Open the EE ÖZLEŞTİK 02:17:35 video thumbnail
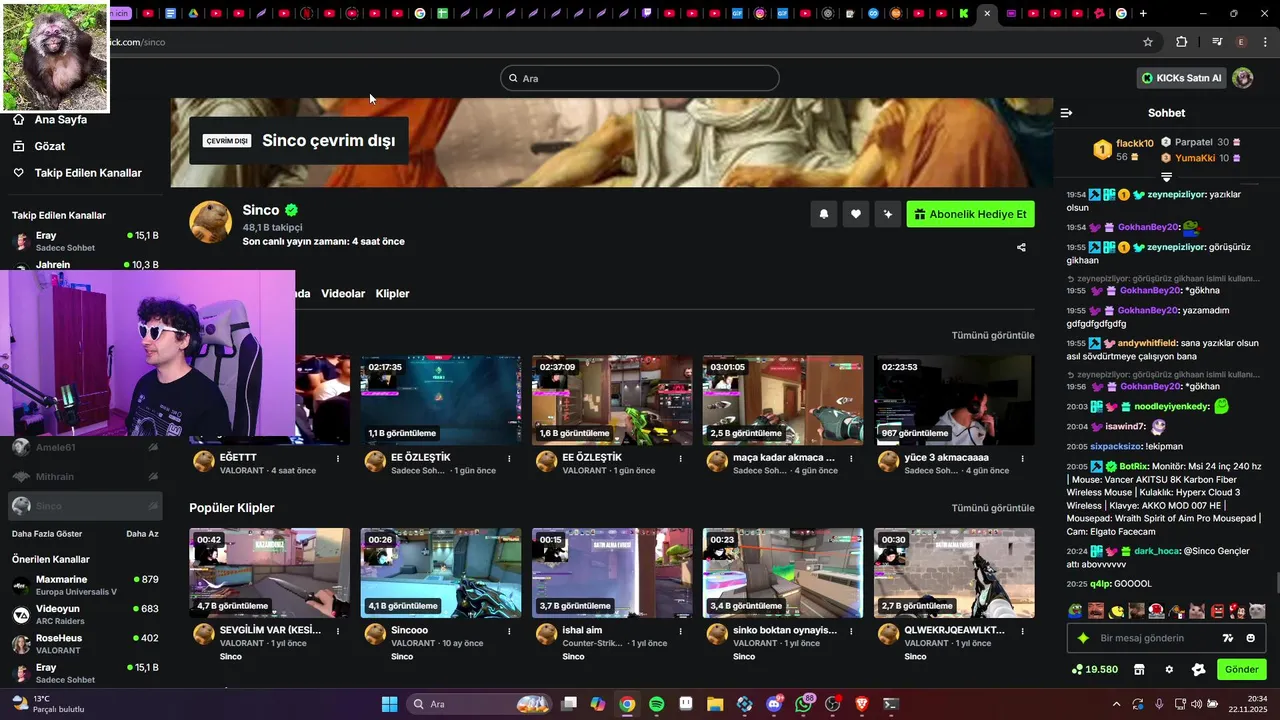The height and width of the screenshot is (720, 1280). point(441,400)
